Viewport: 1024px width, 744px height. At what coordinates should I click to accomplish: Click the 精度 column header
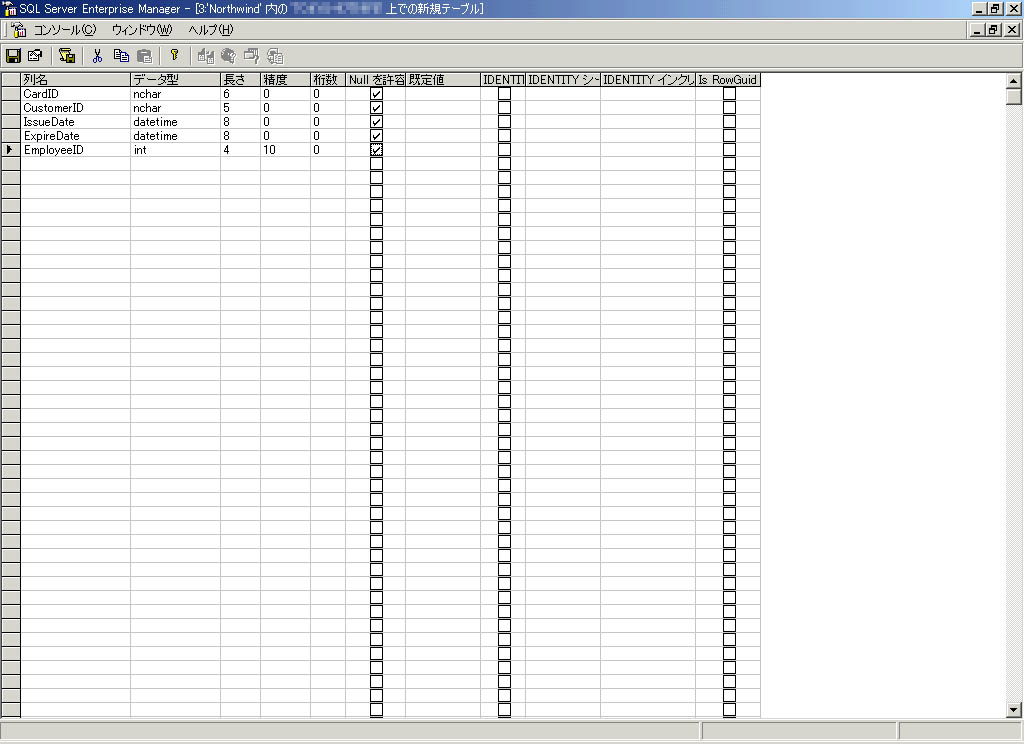(285, 80)
